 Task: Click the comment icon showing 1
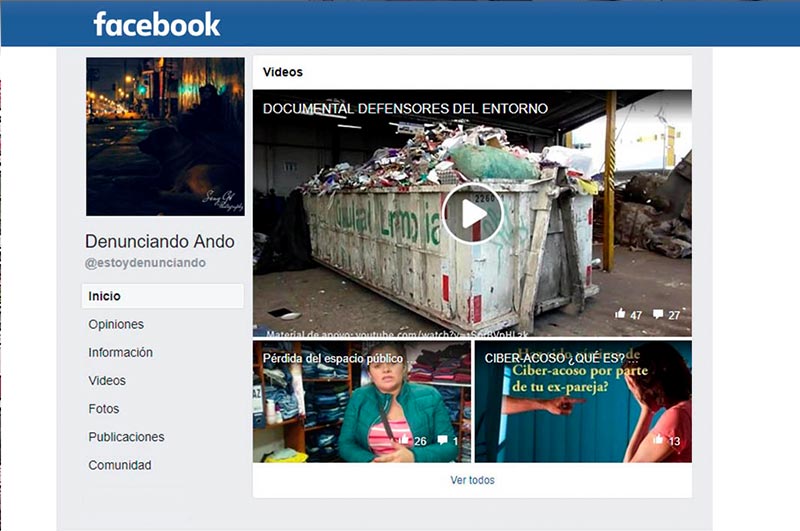pyautogui.click(x=442, y=440)
